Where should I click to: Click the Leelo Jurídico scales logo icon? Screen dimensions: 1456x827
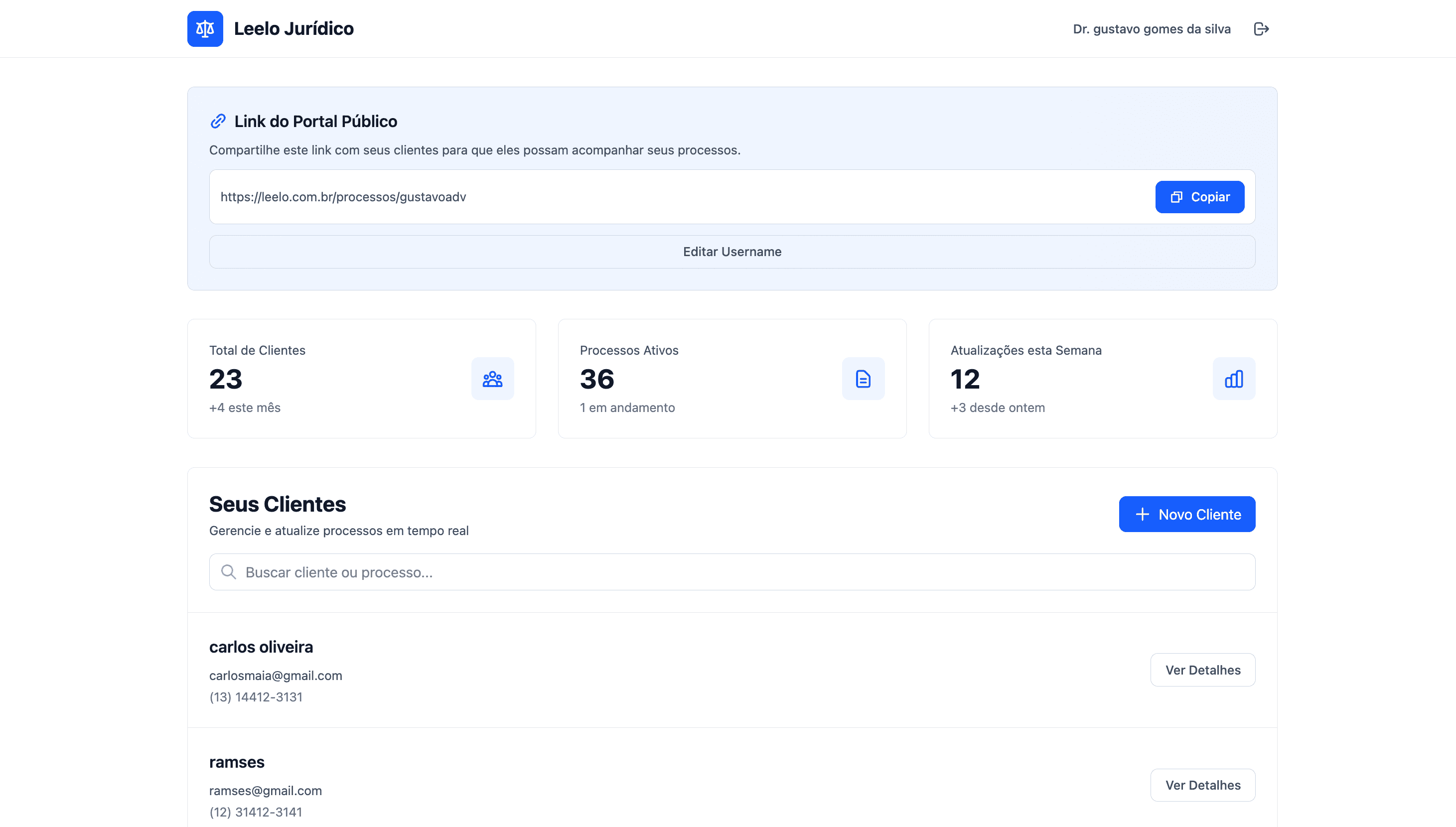204,28
